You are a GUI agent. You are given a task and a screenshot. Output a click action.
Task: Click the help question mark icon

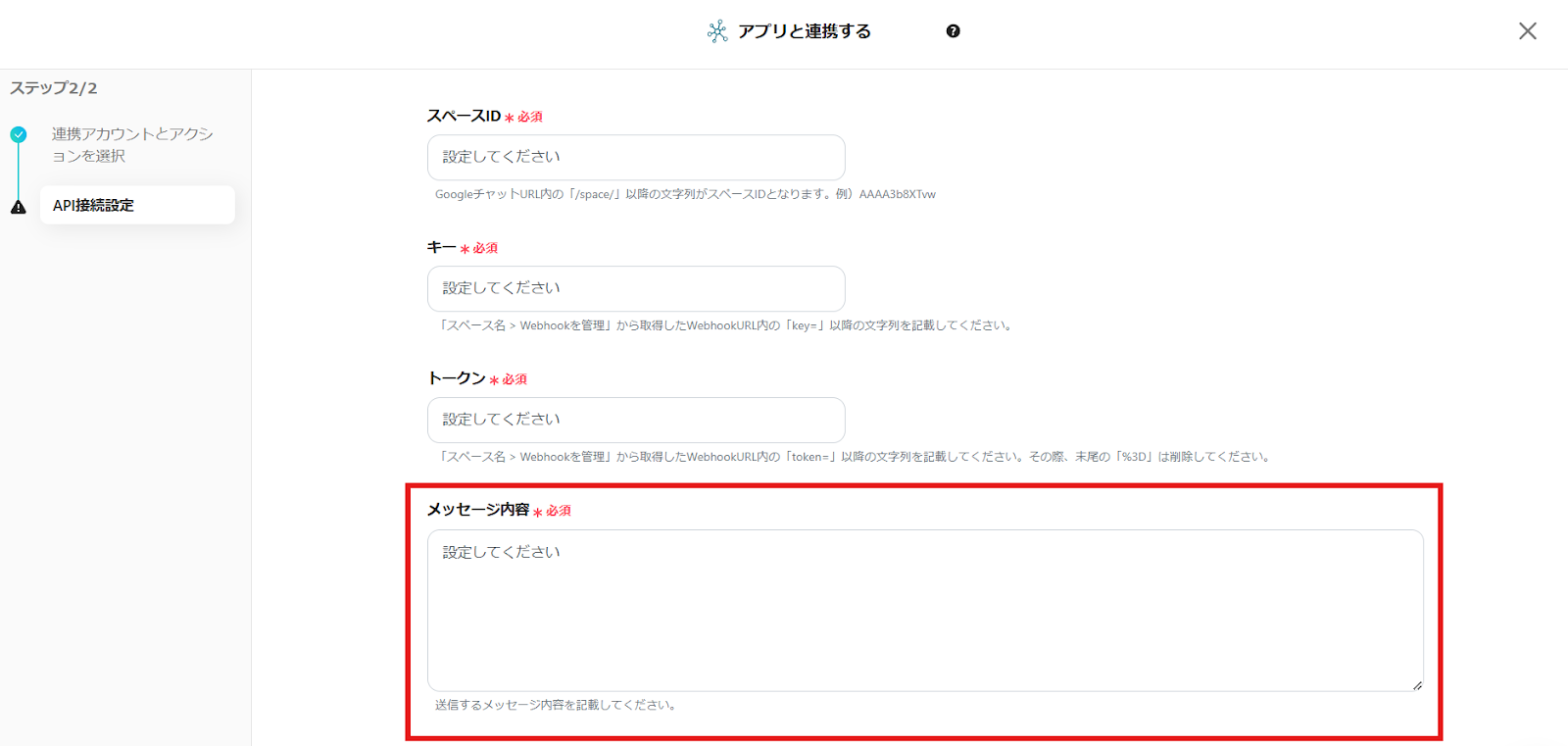point(953,31)
